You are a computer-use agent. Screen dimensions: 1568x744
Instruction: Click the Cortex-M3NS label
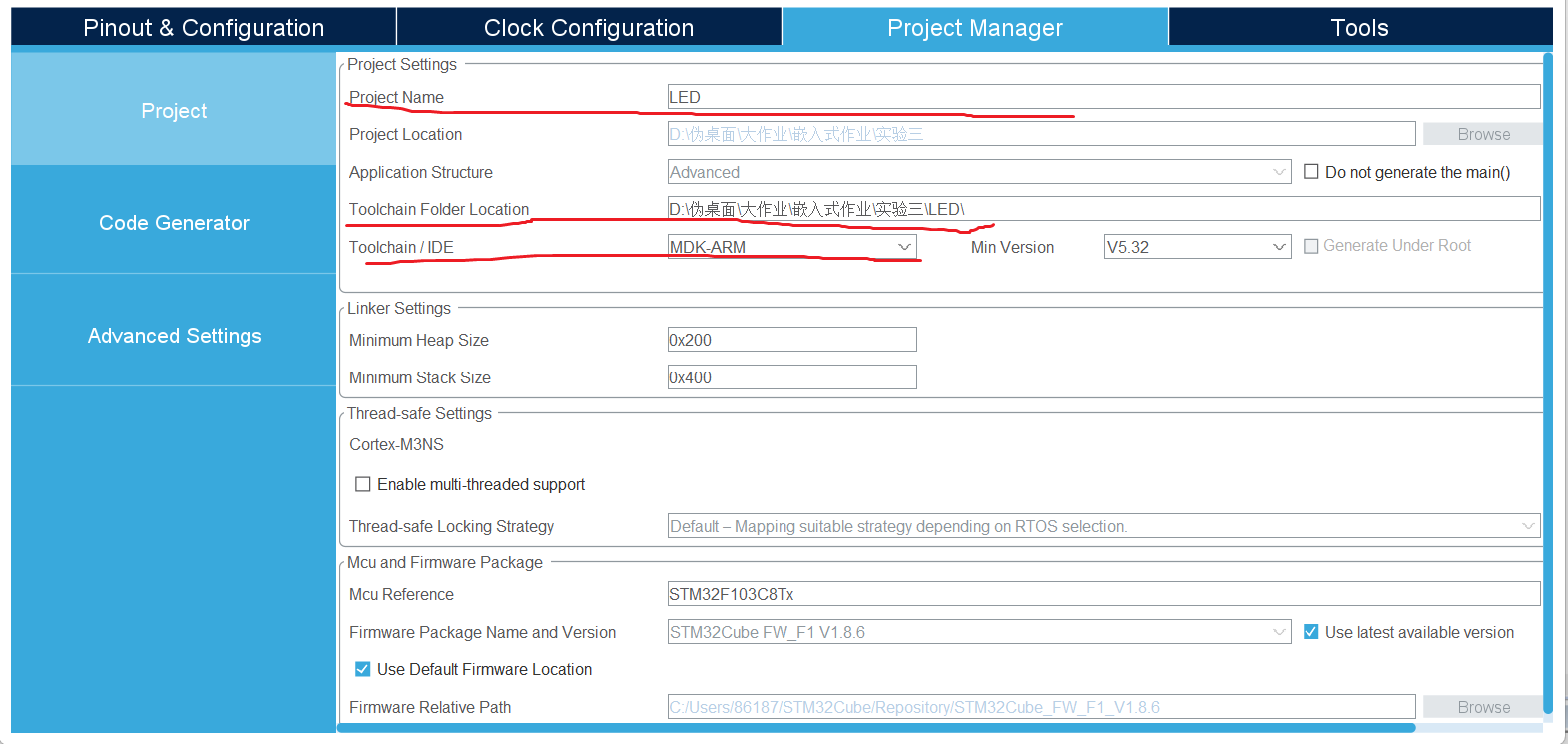click(x=396, y=444)
